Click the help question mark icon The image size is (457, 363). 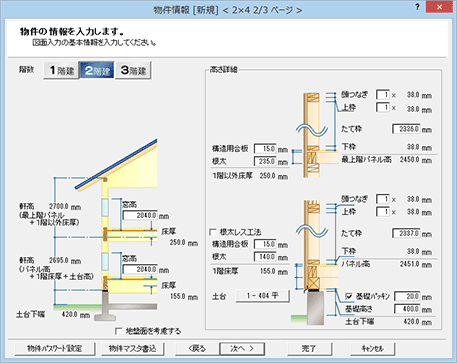click(417, 7)
